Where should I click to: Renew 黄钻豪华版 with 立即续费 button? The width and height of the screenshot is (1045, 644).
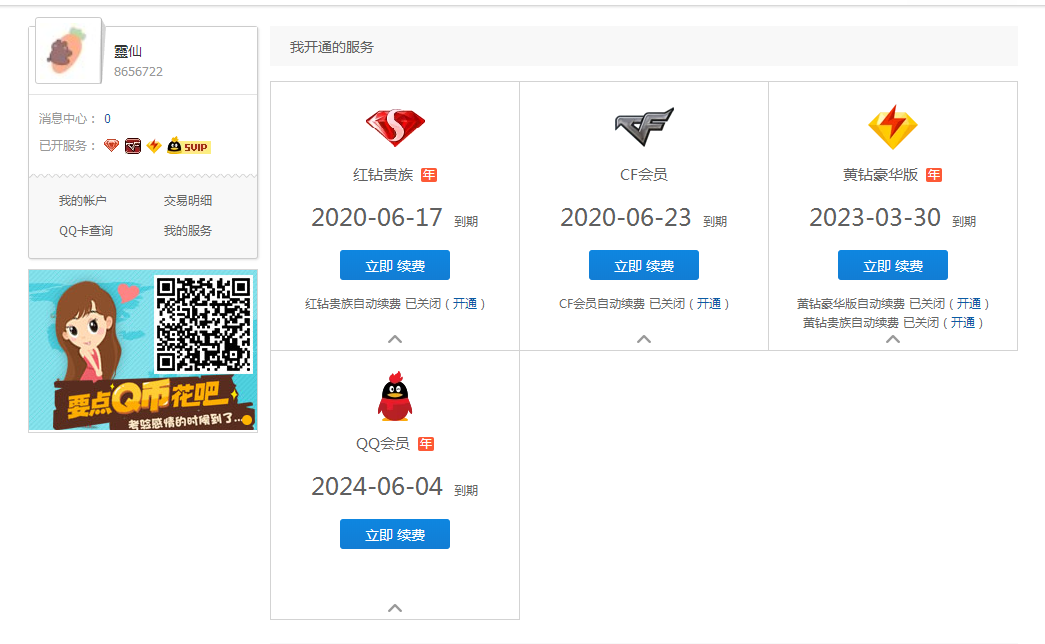pos(893,265)
